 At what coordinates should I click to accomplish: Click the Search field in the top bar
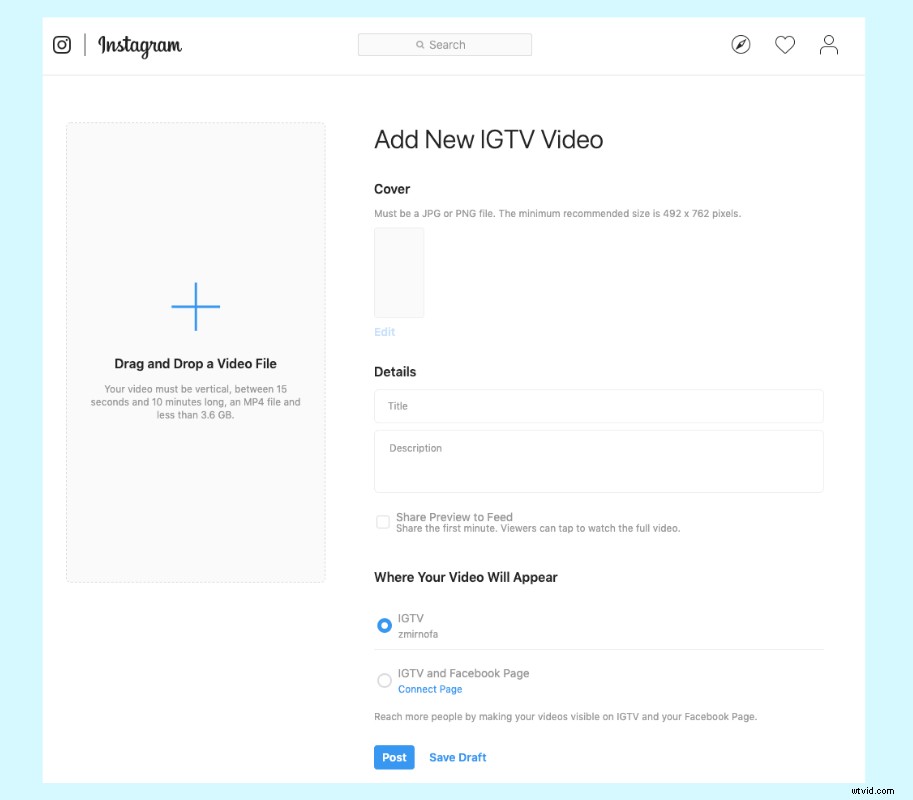click(x=444, y=44)
